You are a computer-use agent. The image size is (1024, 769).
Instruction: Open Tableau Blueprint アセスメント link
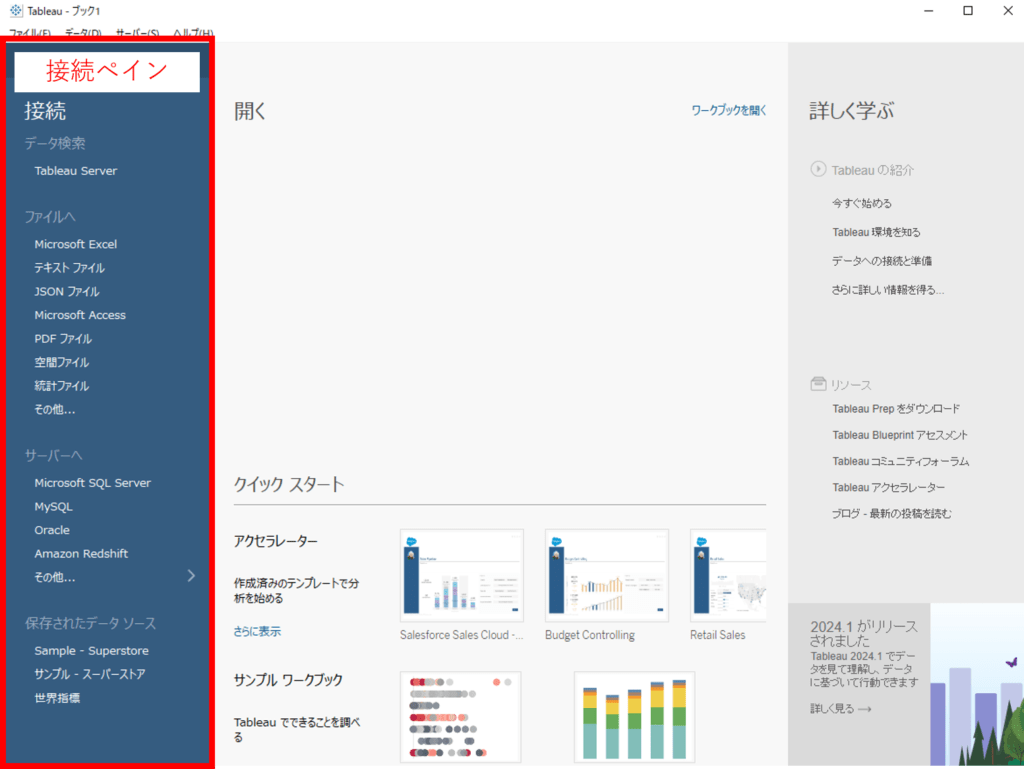900,435
